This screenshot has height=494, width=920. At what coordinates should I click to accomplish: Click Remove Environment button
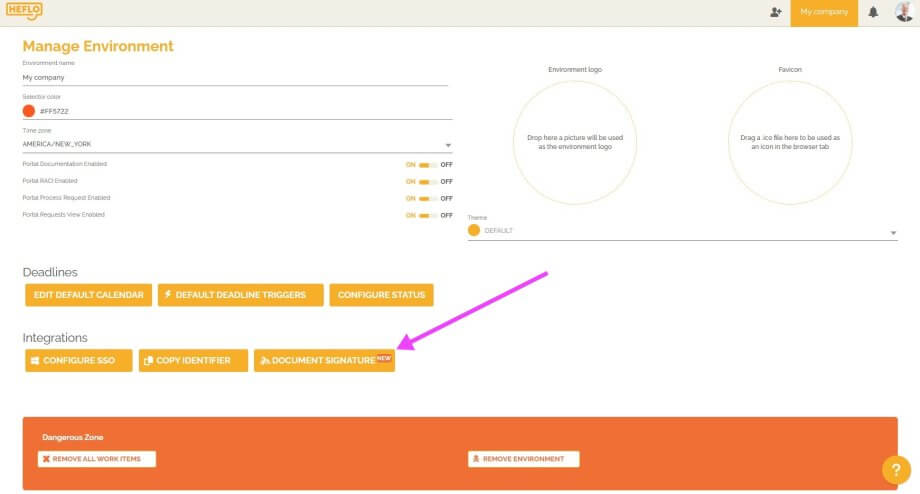tap(523, 459)
